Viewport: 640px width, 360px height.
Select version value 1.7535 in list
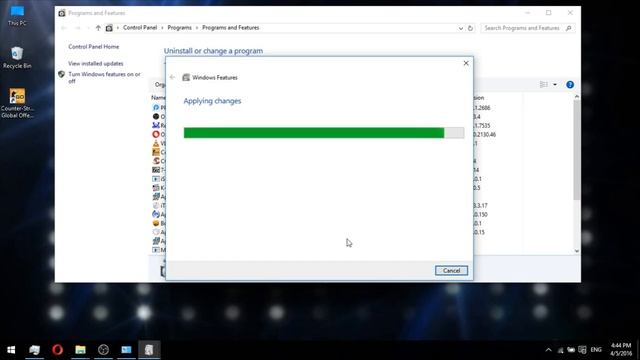click(482, 126)
